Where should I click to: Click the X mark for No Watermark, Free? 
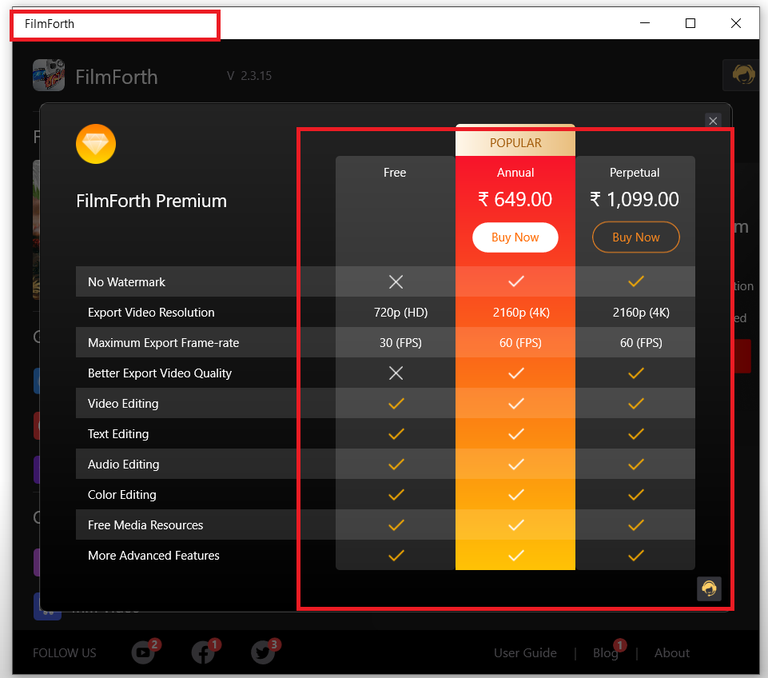coord(396,282)
